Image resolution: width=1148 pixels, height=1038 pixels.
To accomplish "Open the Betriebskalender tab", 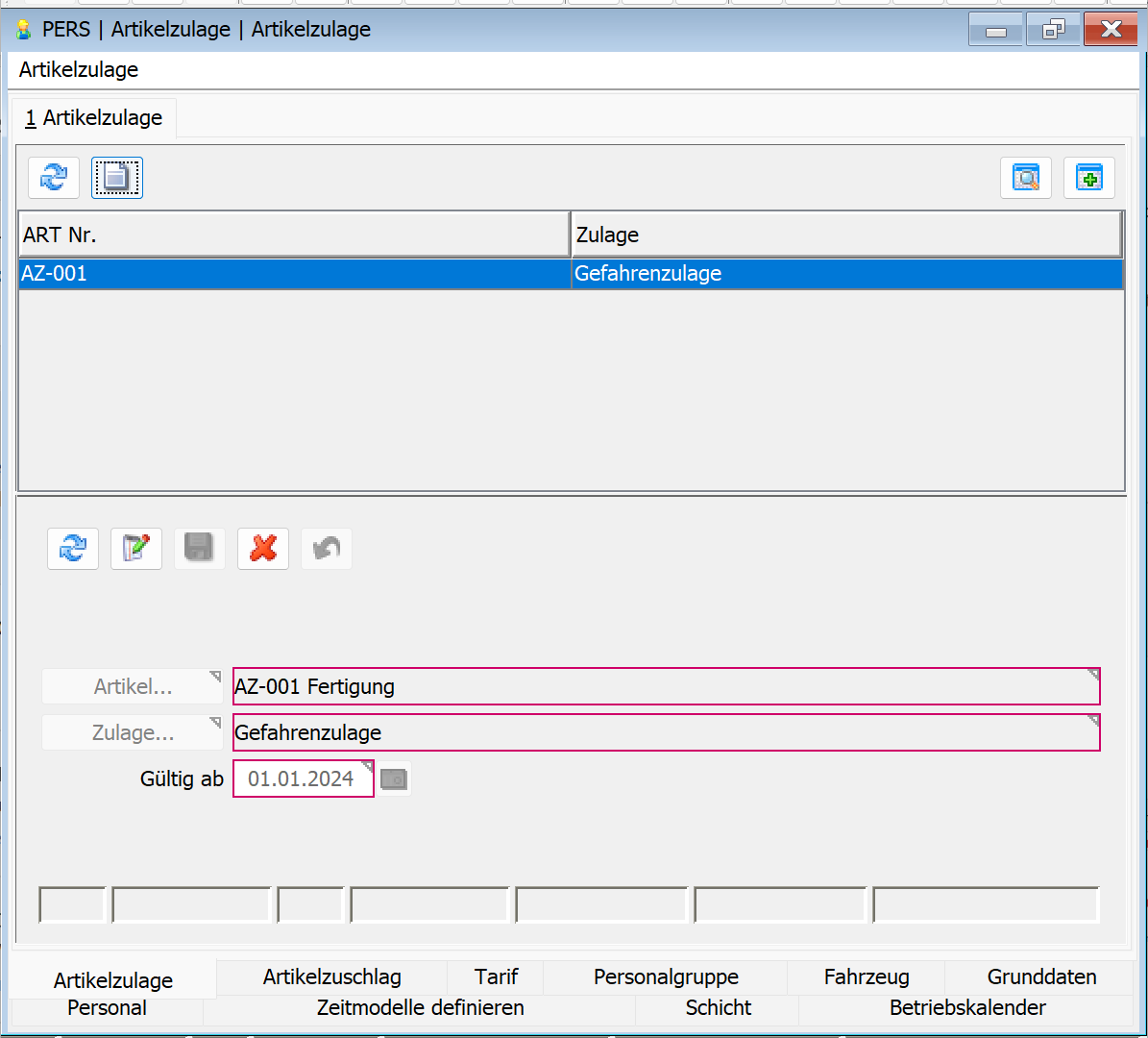I will pos(967,1008).
